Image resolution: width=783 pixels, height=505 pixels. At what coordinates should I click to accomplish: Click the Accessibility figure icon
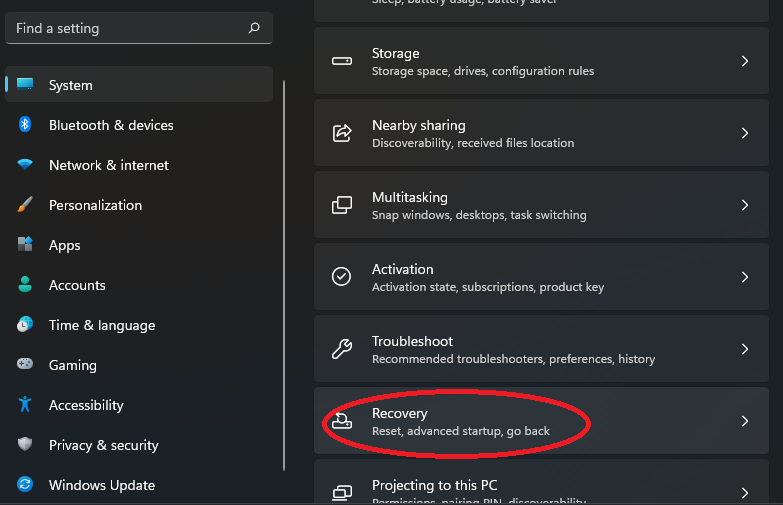click(25, 404)
